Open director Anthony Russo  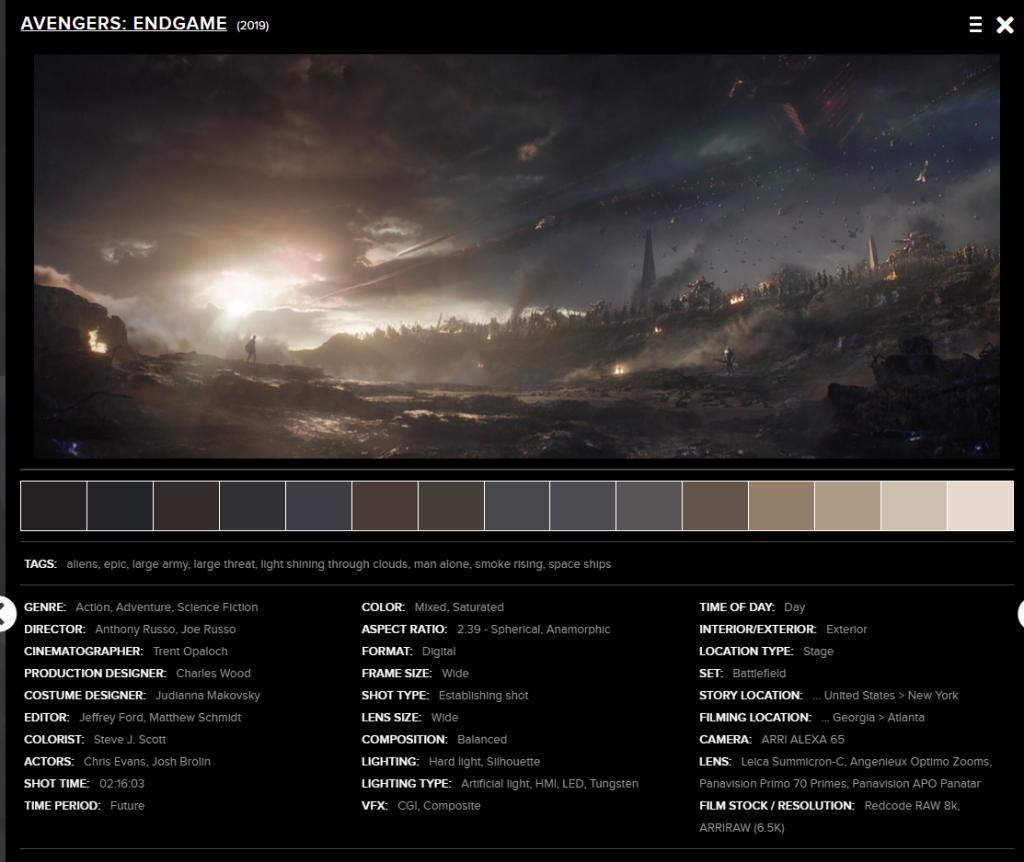click(x=135, y=630)
